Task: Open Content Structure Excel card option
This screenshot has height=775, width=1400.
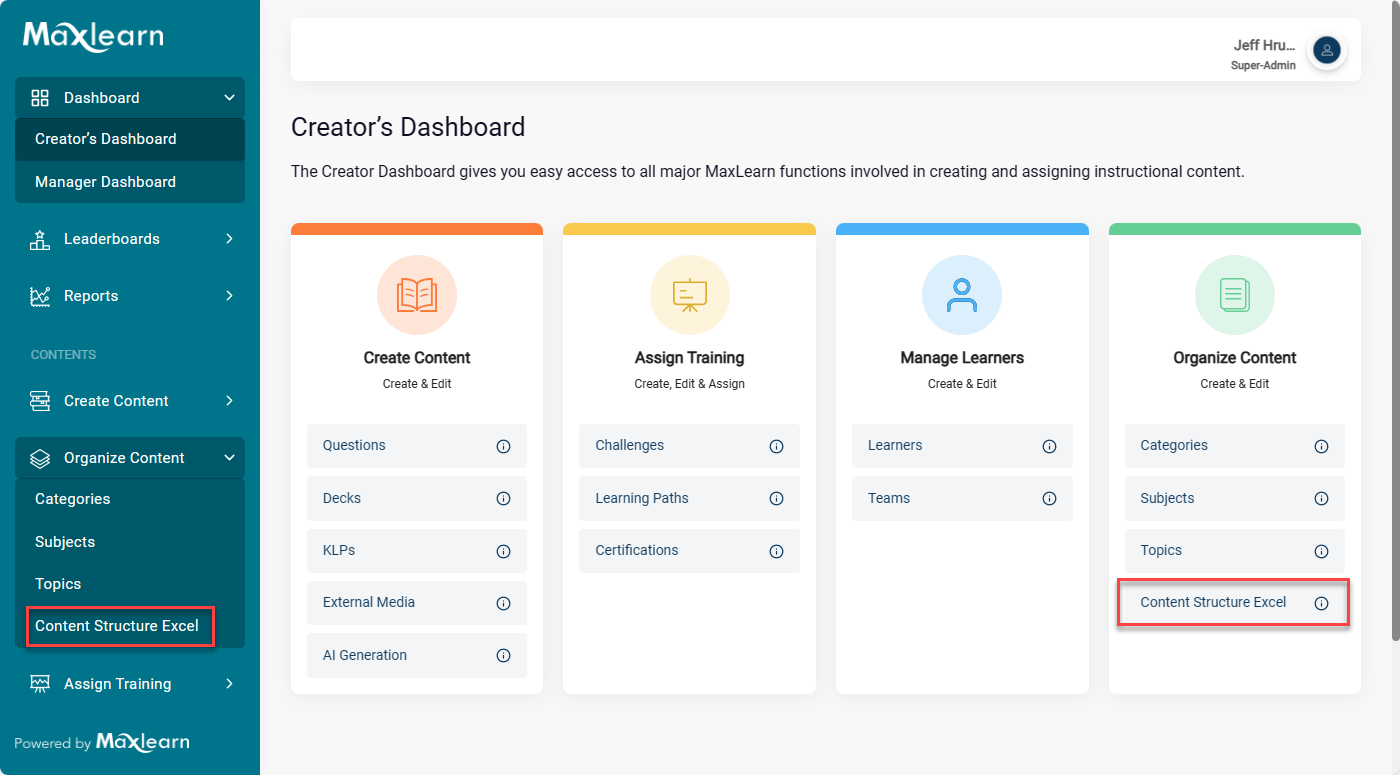Action: 1233,603
